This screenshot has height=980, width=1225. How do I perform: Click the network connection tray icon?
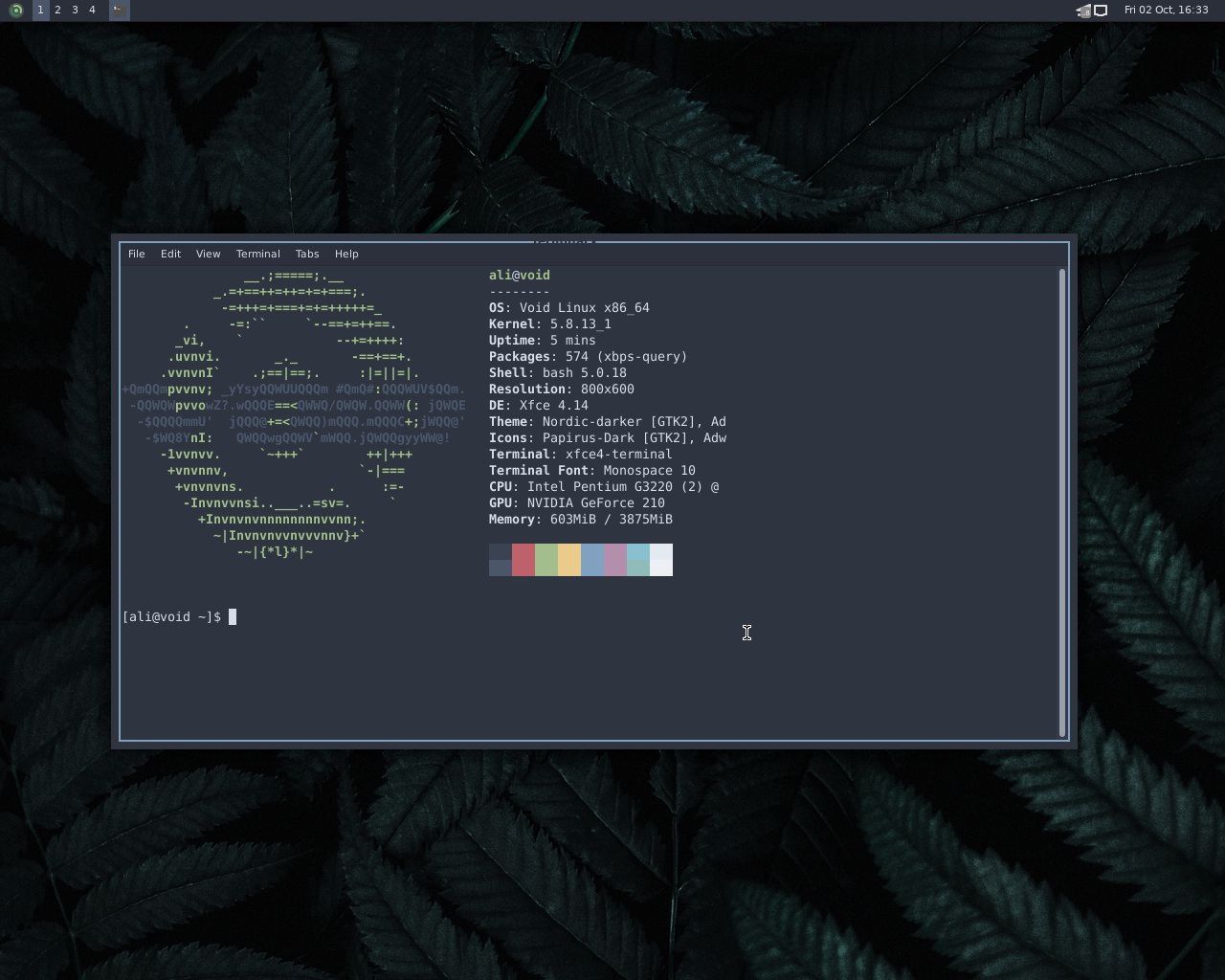point(1101,11)
